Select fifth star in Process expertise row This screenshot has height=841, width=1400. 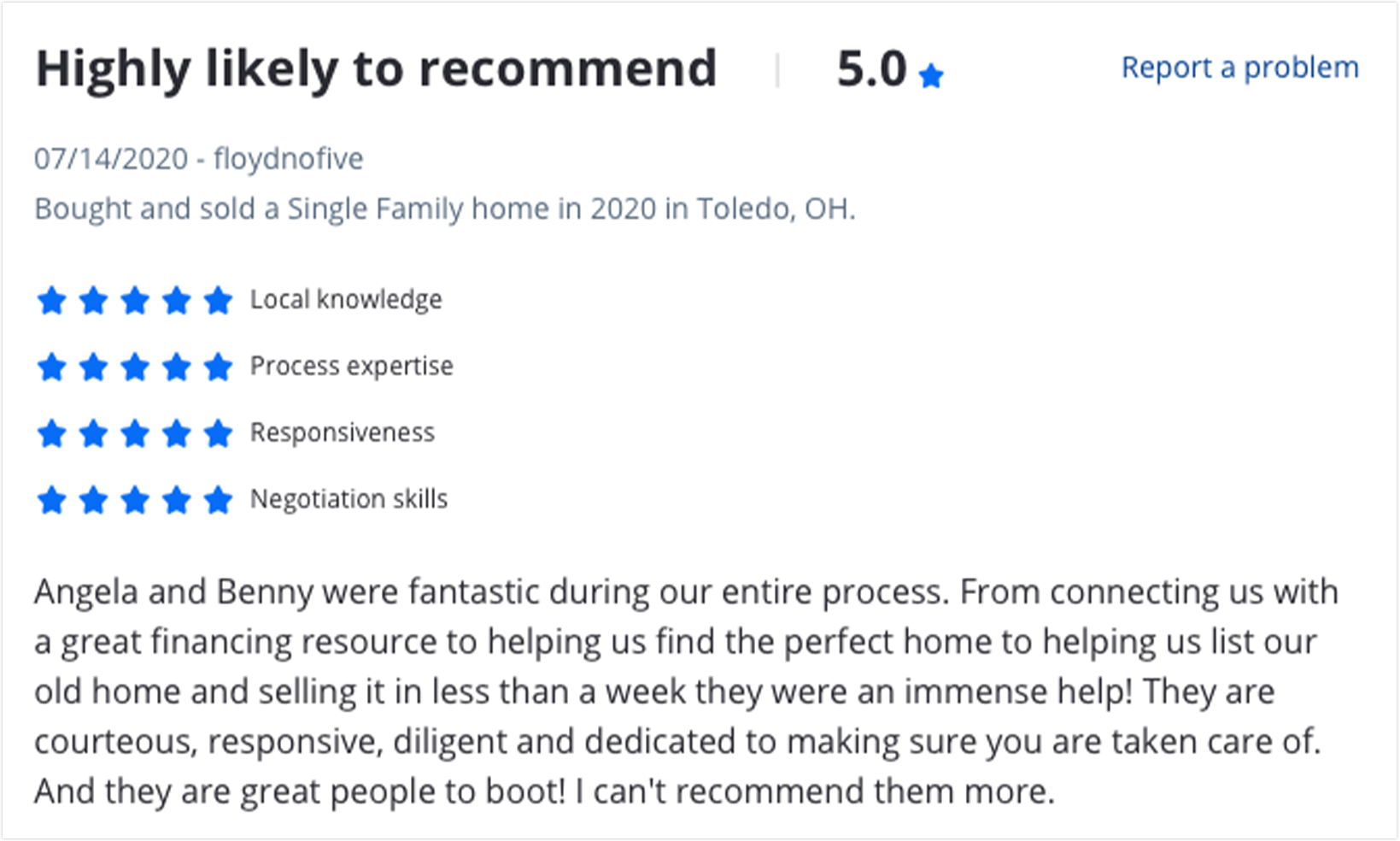pos(218,367)
